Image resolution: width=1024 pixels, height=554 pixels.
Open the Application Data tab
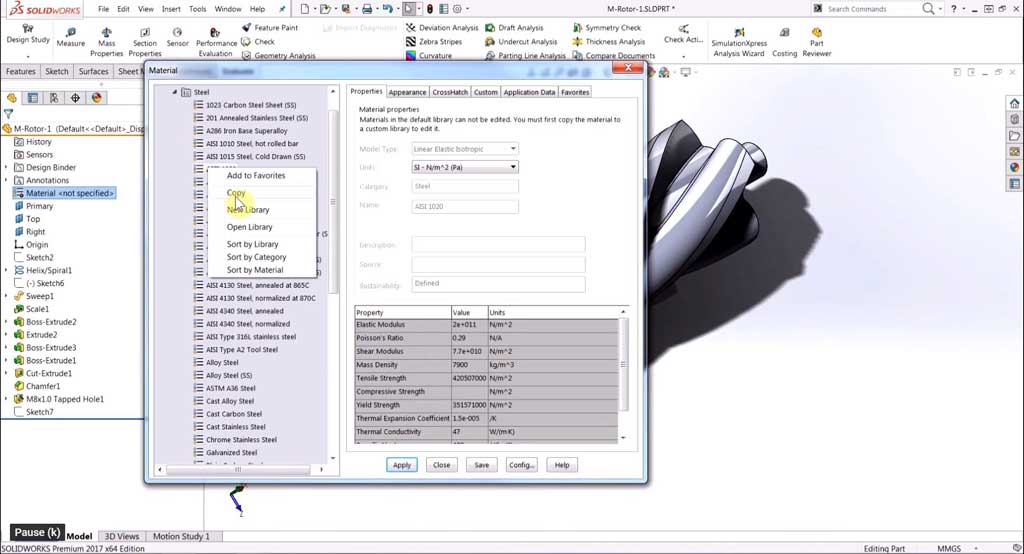click(529, 92)
